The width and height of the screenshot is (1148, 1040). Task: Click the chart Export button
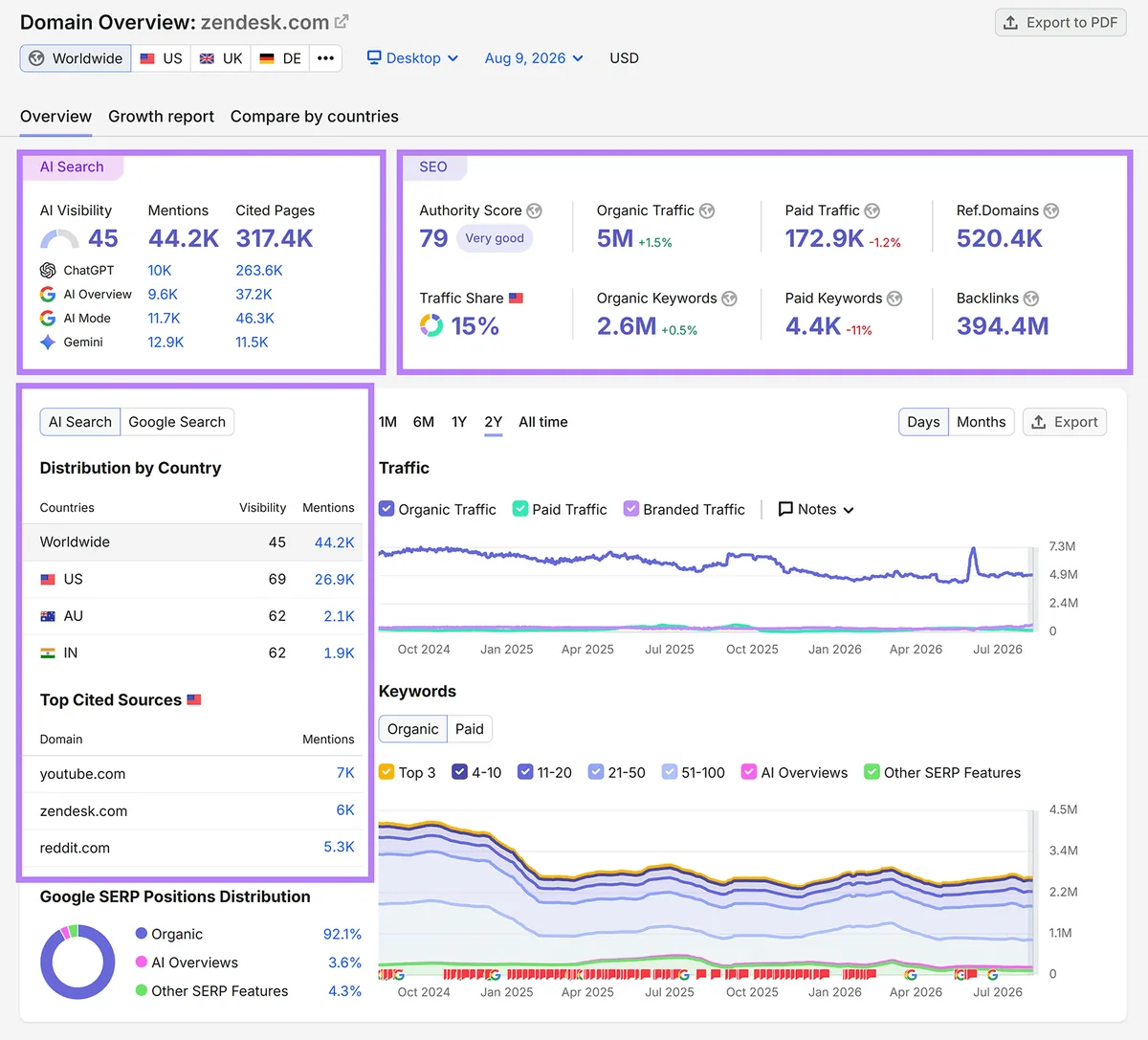1065,422
